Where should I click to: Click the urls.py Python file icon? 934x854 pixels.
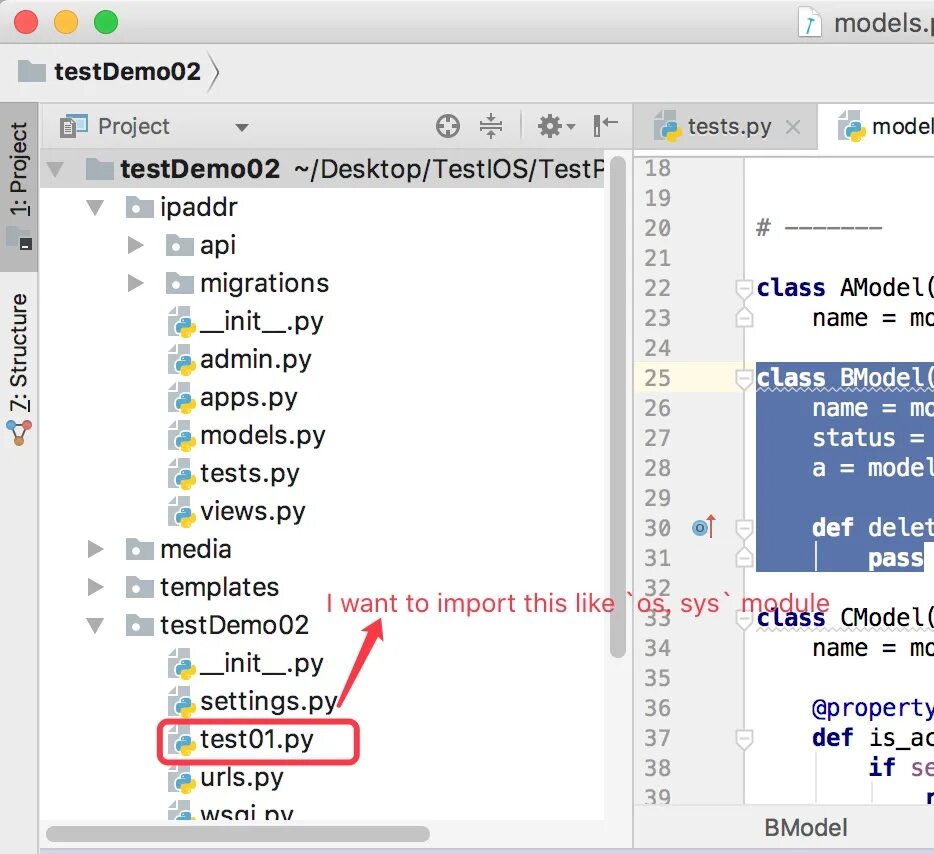pyautogui.click(x=182, y=778)
